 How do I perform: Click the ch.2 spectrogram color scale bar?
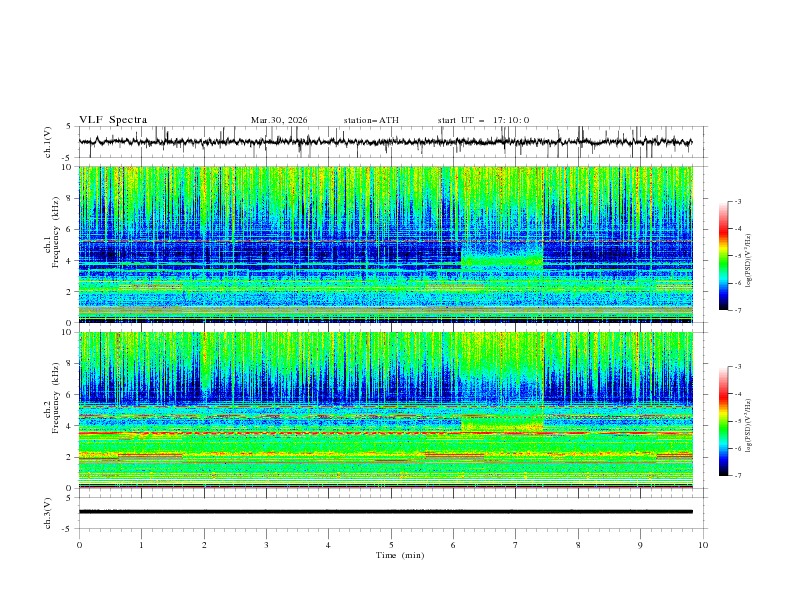click(x=723, y=421)
